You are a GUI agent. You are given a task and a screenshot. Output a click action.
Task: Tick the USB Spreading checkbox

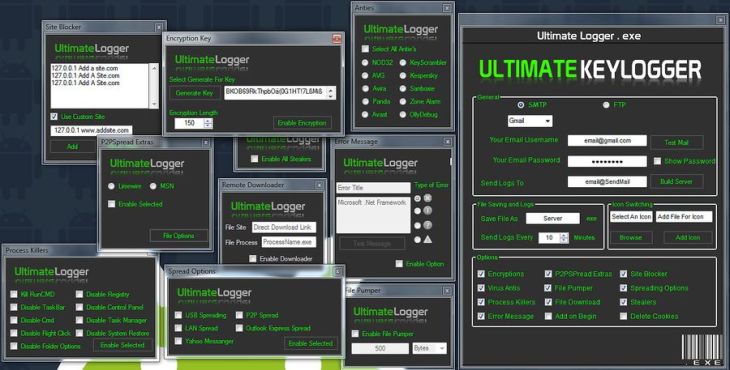(x=178, y=315)
